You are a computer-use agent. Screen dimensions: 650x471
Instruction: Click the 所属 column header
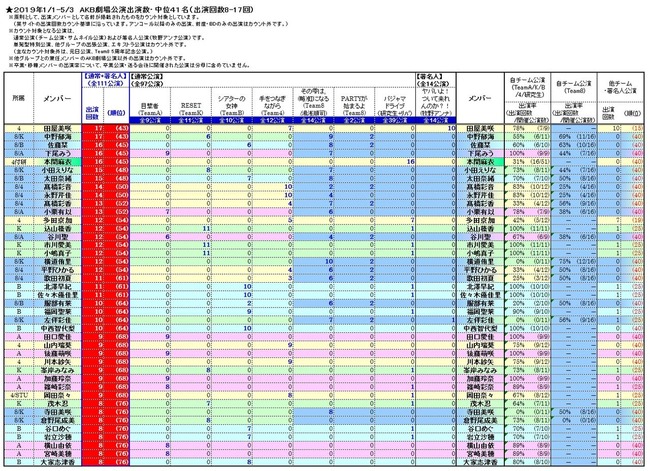(x=19, y=98)
